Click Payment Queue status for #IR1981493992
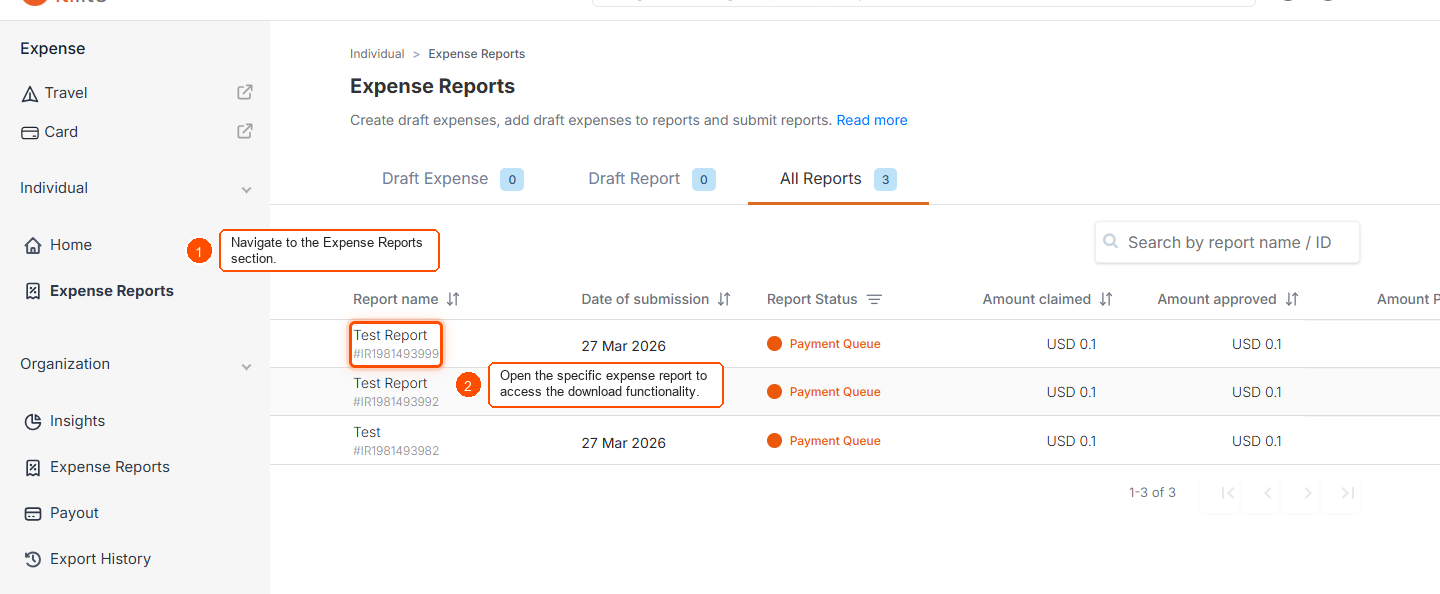1440x594 pixels. coord(824,392)
